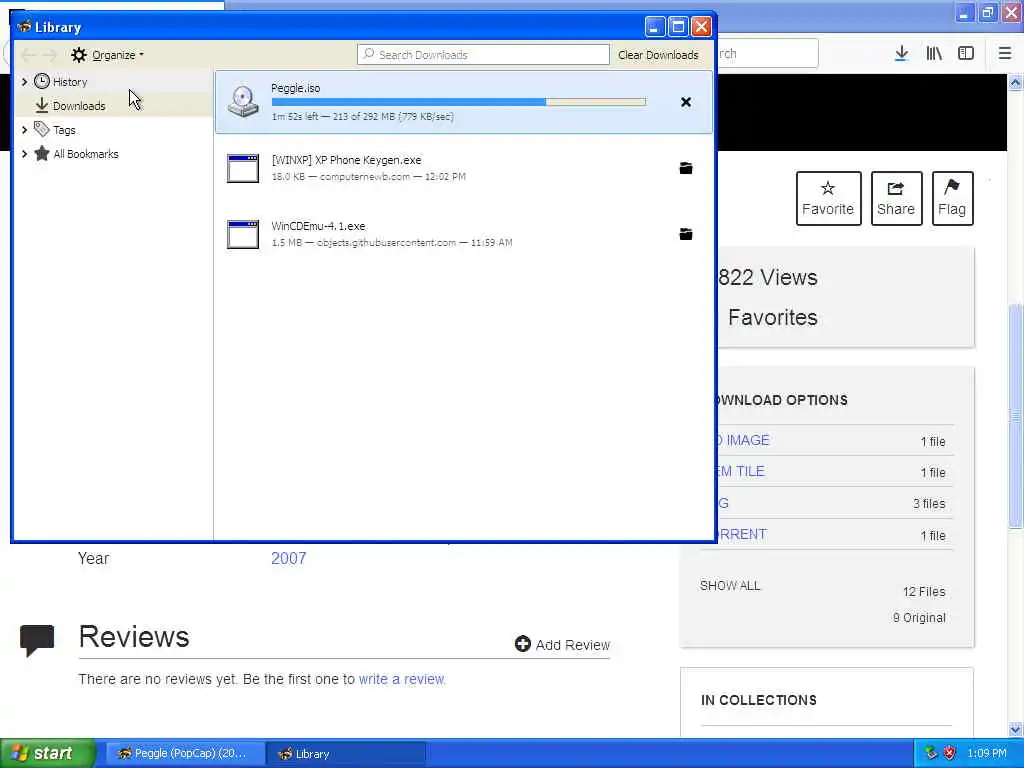
Task: Click SHOW ALL download options
Action: coord(730,585)
